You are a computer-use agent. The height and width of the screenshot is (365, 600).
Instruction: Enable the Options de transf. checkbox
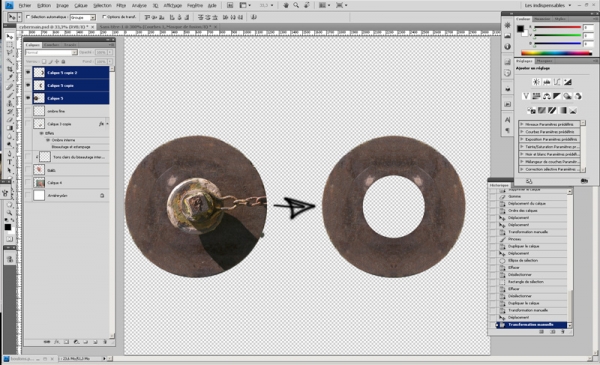click(104, 17)
